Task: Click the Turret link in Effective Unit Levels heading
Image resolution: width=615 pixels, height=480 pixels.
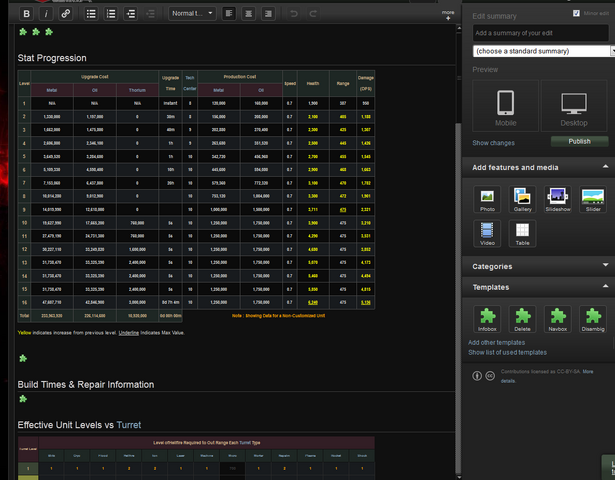Action: coord(129,425)
